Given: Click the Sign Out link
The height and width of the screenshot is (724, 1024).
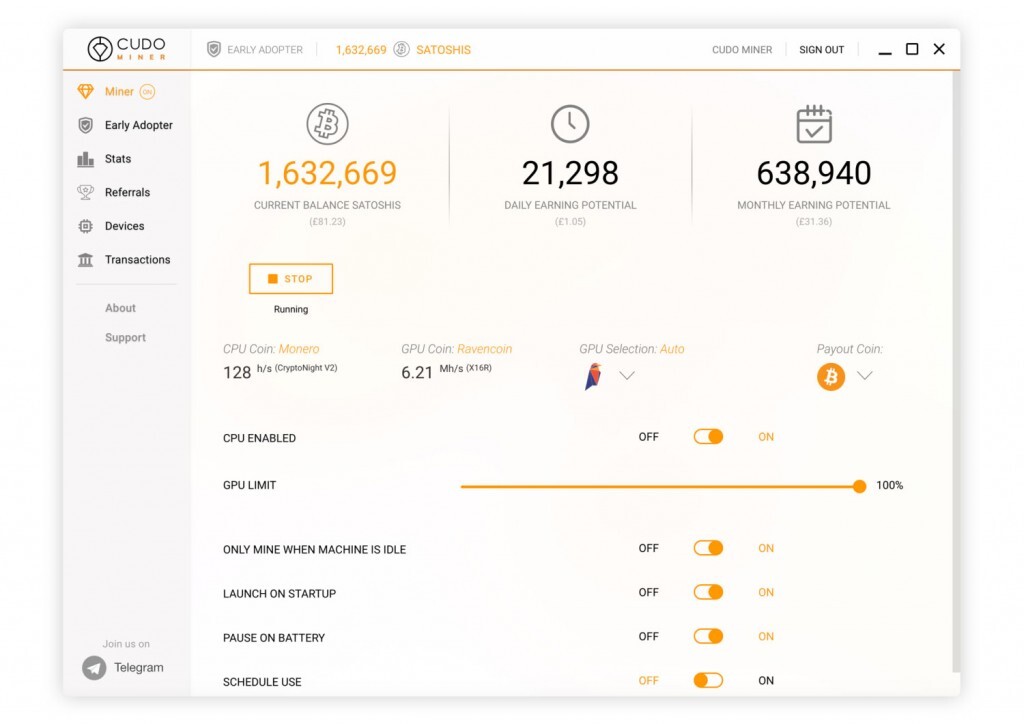Looking at the screenshot, I should [821, 50].
